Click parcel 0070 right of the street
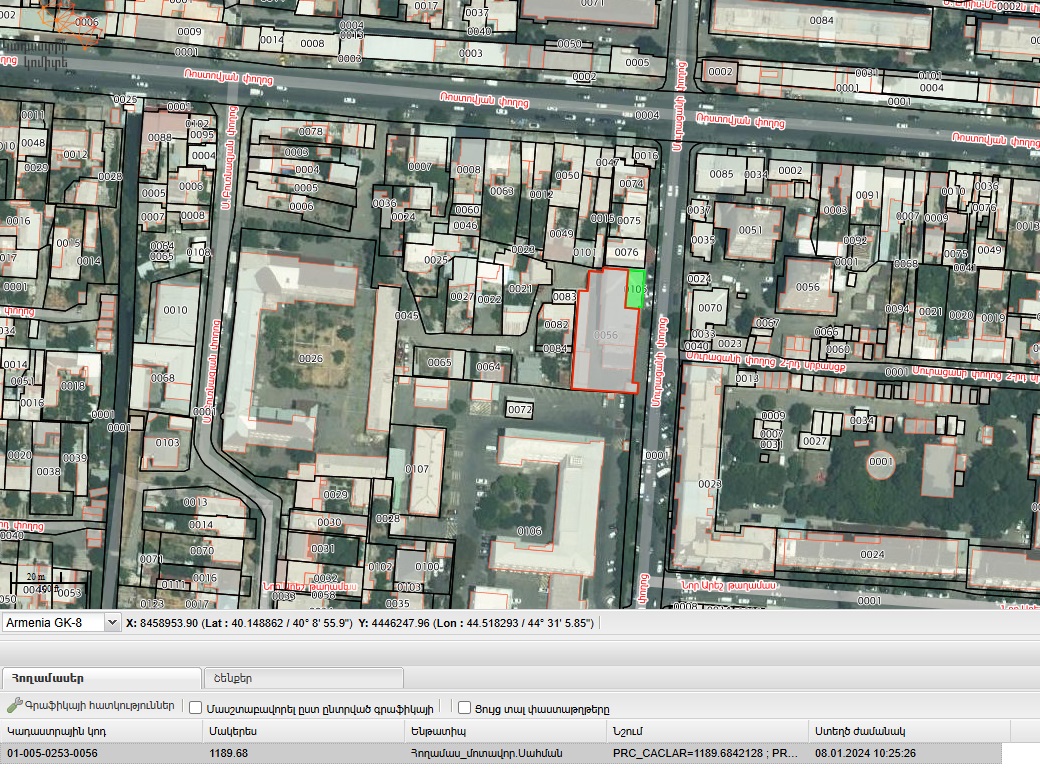Image resolution: width=1040 pixels, height=778 pixels. pos(710,308)
